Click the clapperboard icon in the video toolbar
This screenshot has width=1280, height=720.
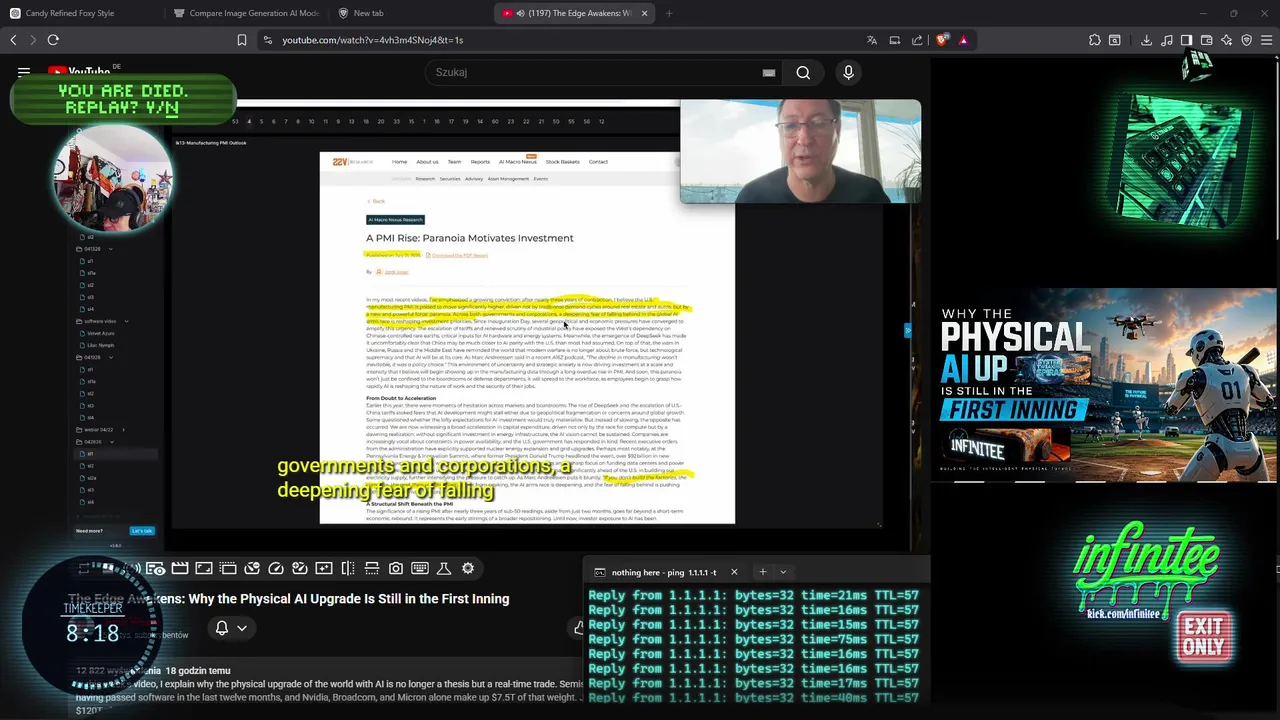click(180, 568)
